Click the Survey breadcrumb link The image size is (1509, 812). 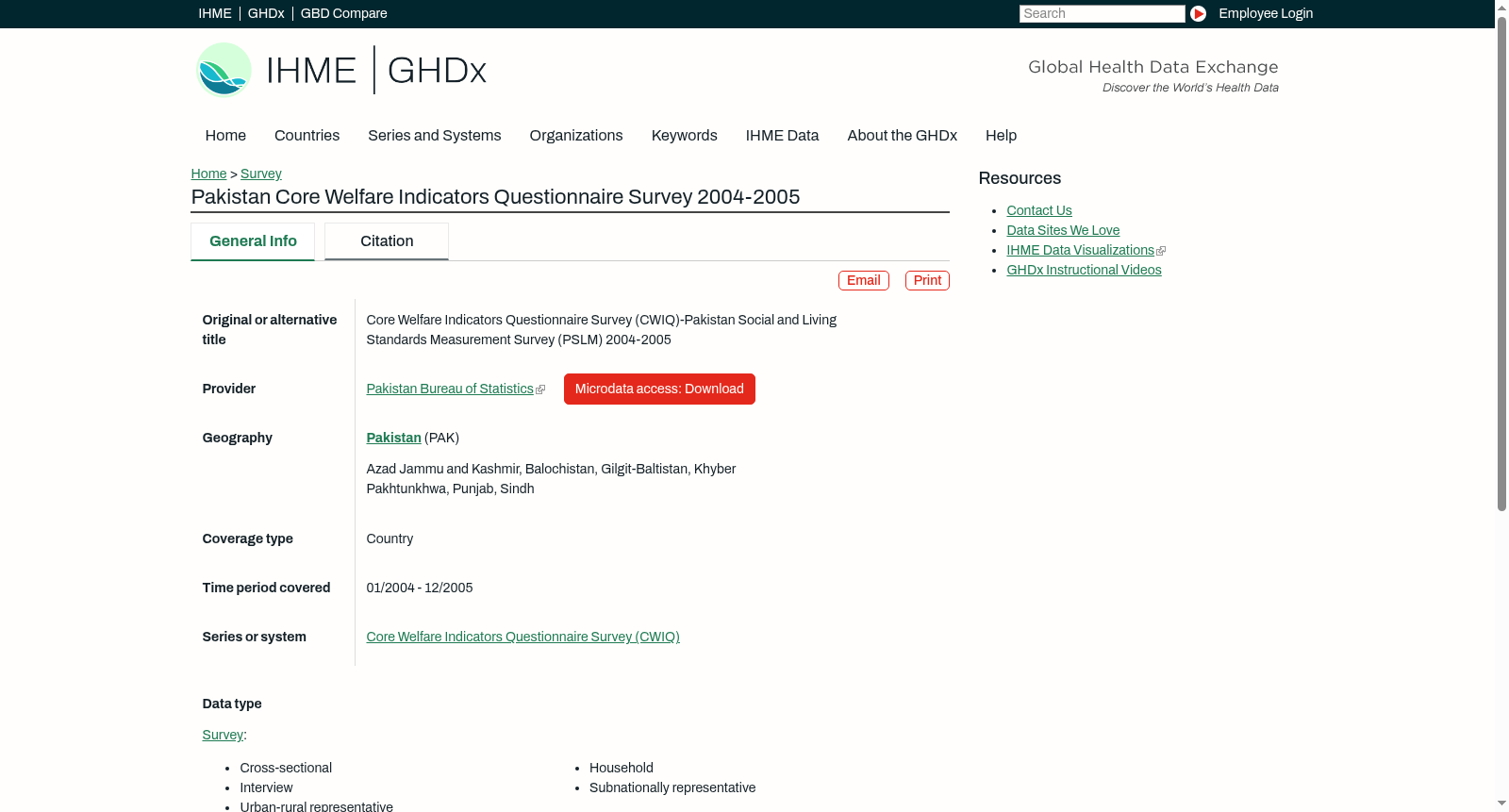click(261, 174)
